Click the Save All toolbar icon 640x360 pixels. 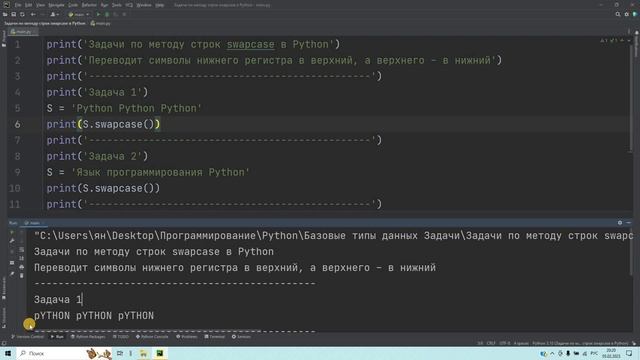tap(13, 14)
